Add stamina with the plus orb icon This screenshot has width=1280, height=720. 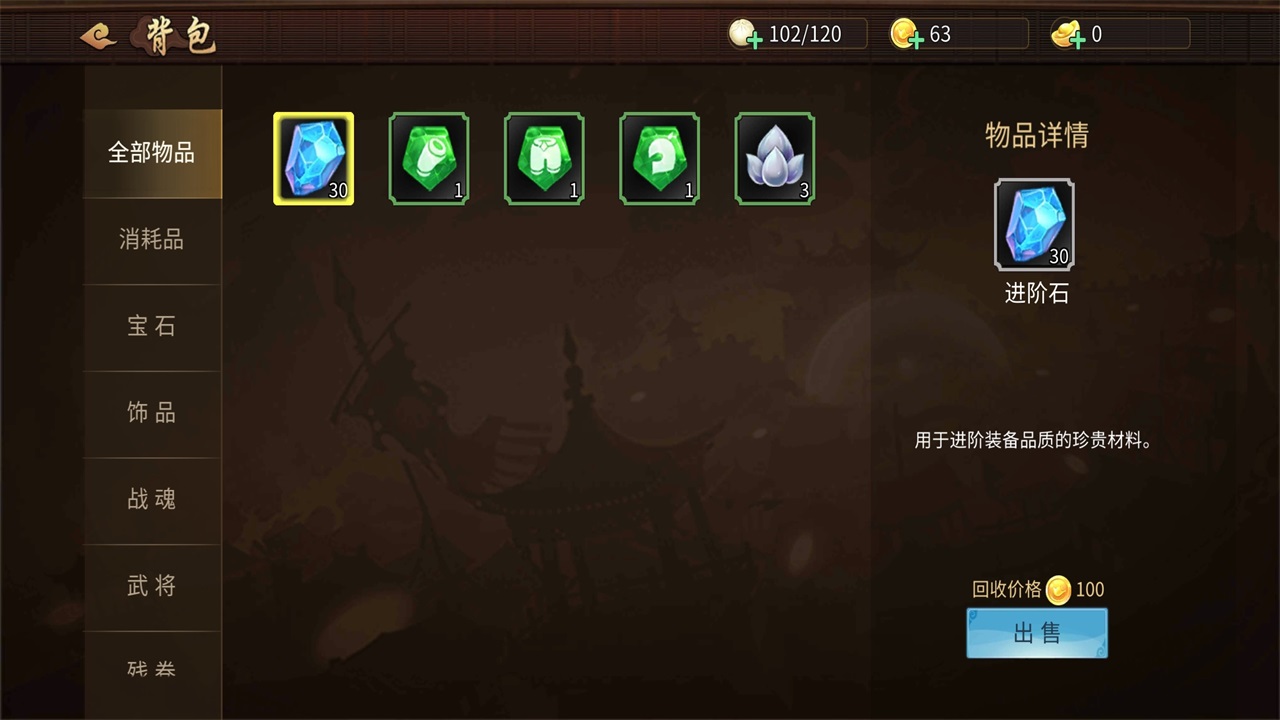pos(745,35)
